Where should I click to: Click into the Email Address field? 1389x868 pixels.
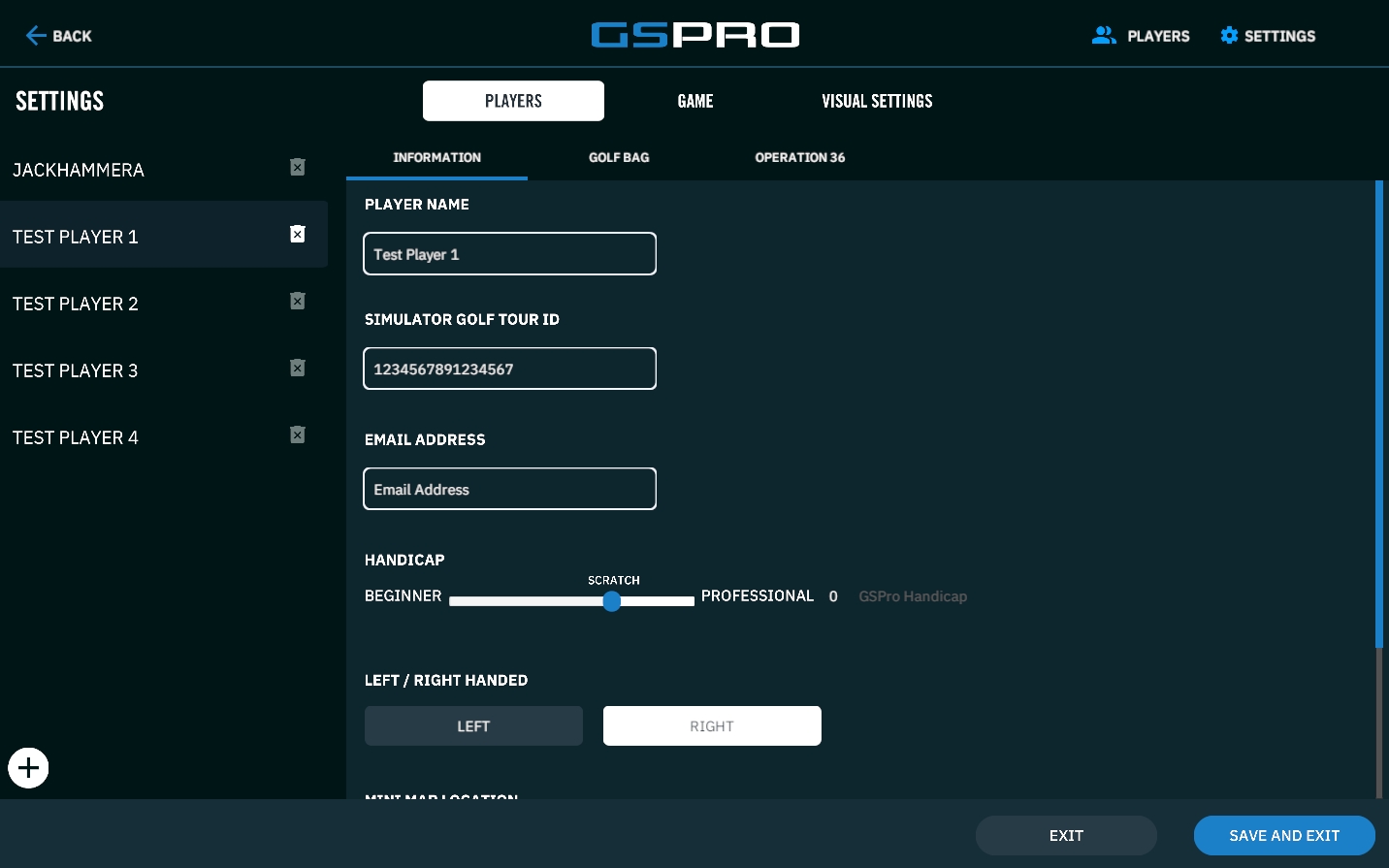pos(509,489)
